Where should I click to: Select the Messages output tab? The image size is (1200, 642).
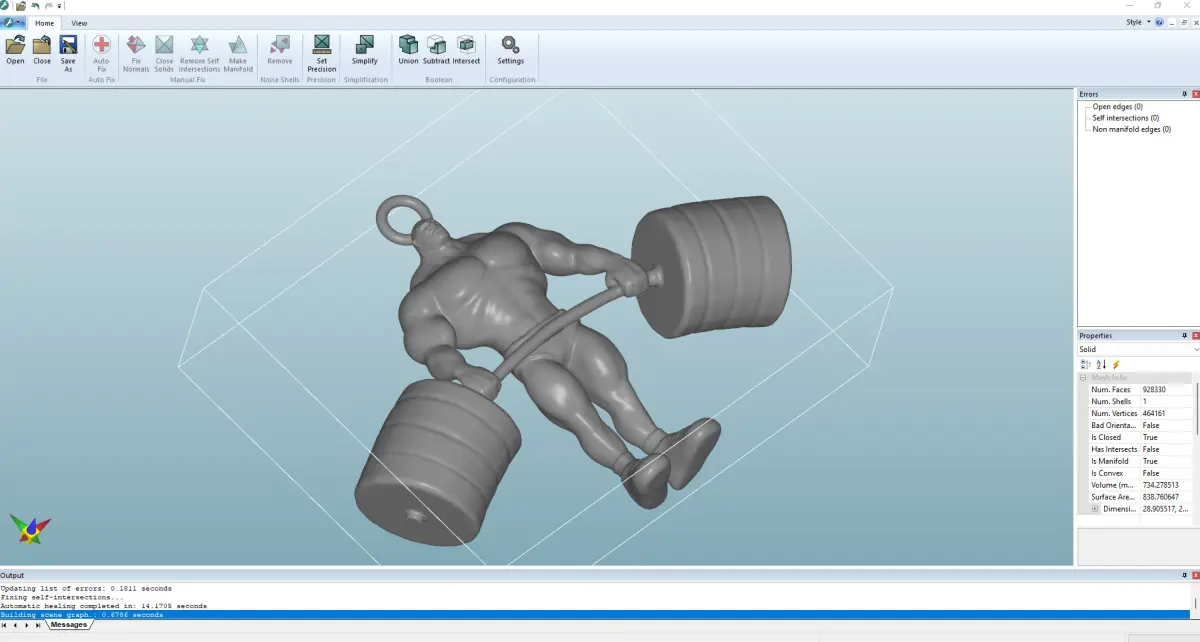[69, 625]
